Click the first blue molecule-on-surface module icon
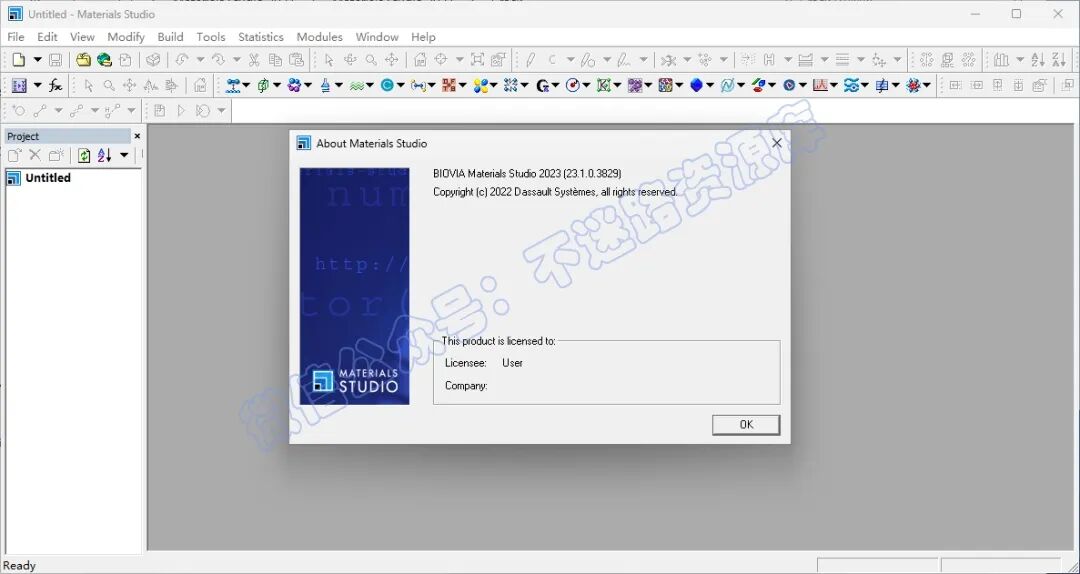The width and height of the screenshot is (1080, 574). click(x=232, y=85)
